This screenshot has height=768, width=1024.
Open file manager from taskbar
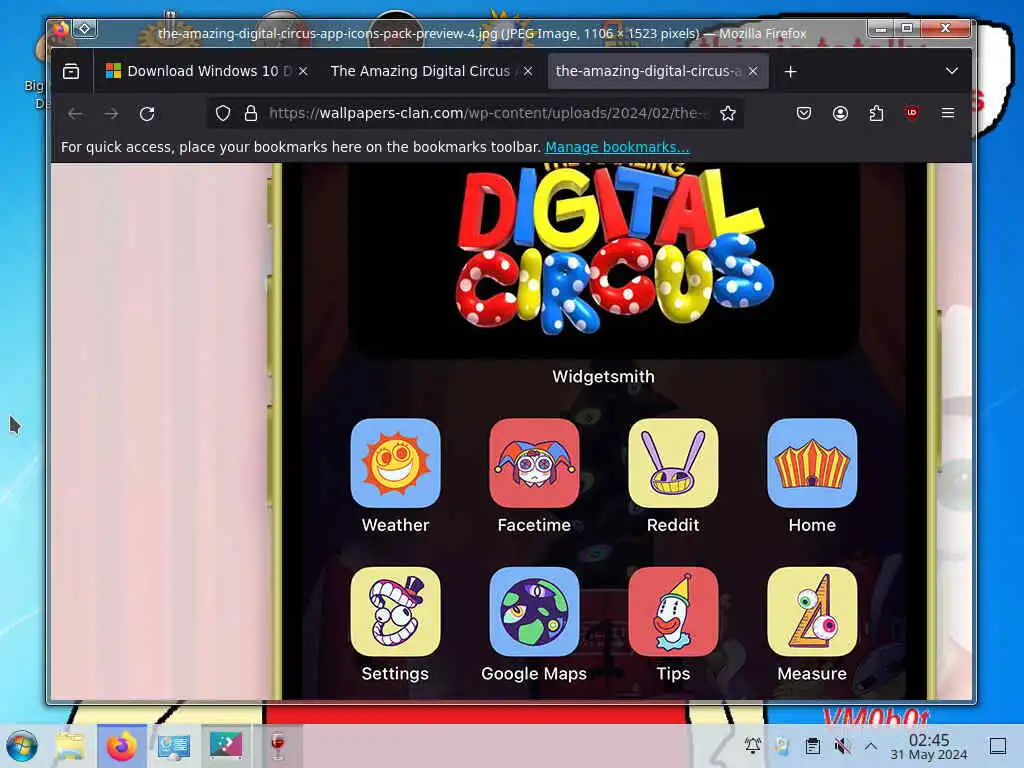click(70, 746)
